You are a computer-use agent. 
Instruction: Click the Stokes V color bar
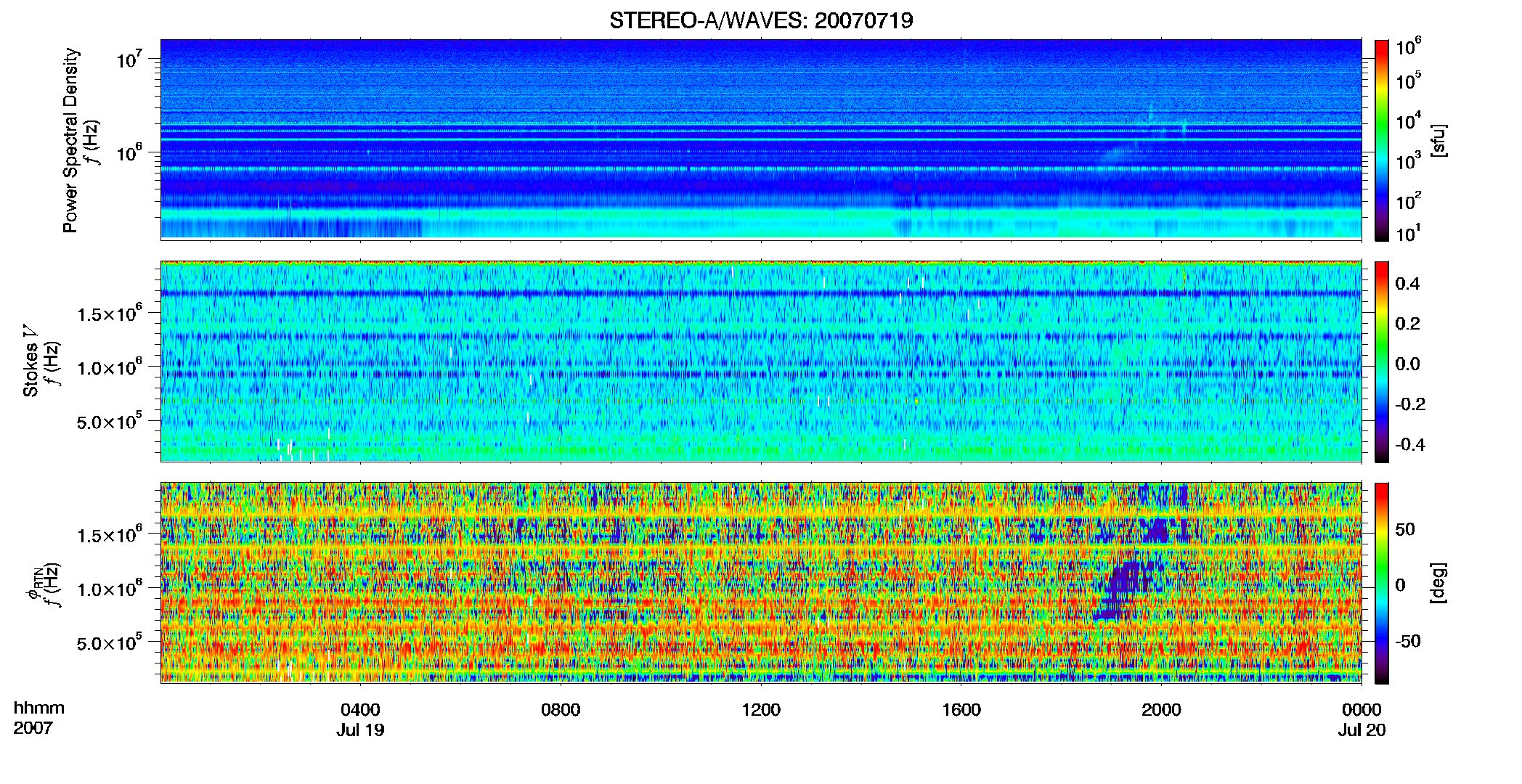(x=1382, y=362)
